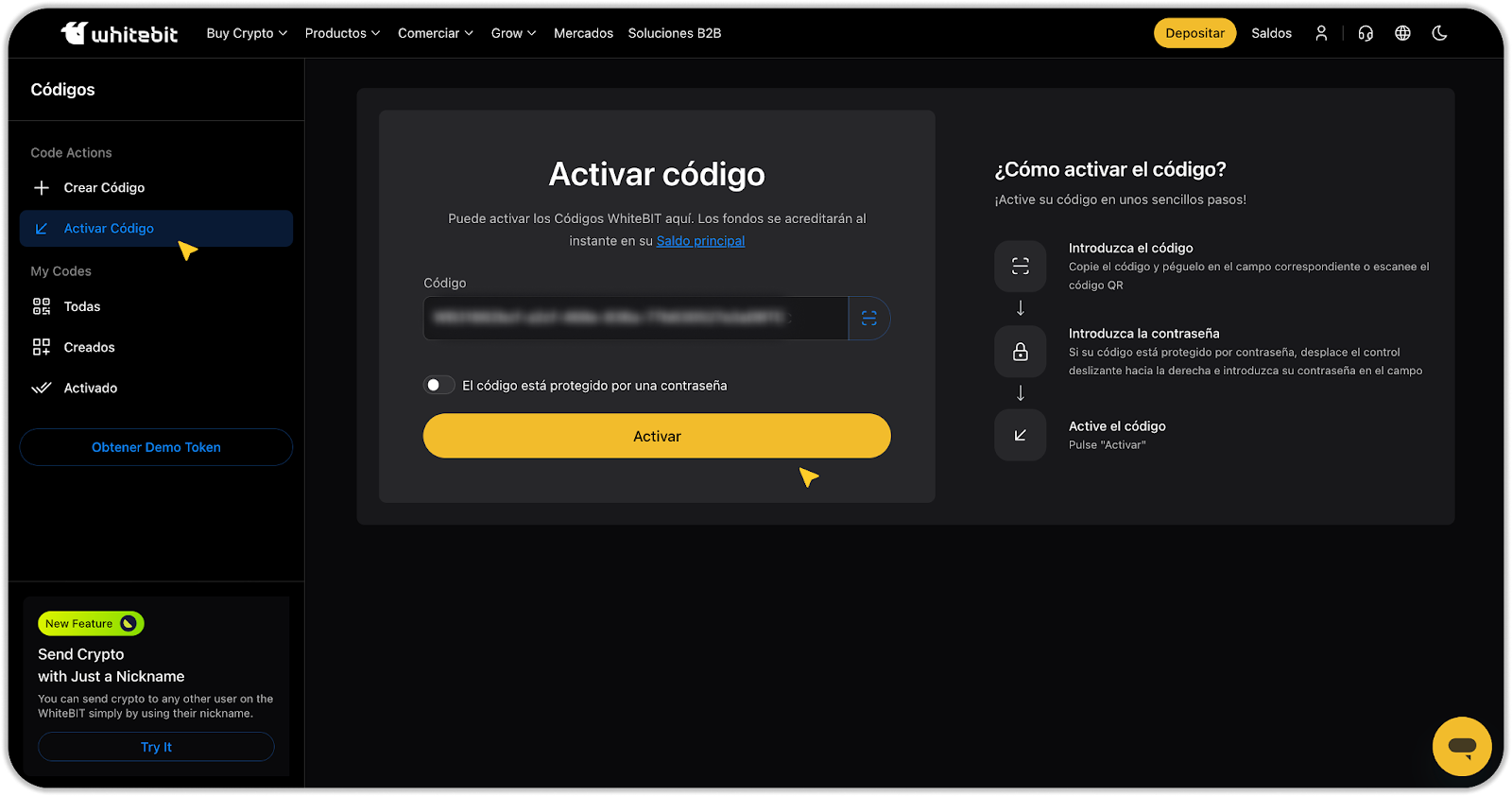The width and height of the screenshot is (1512, 796).
Task: Open support via headset icon
Action: tap(1366, 33)
